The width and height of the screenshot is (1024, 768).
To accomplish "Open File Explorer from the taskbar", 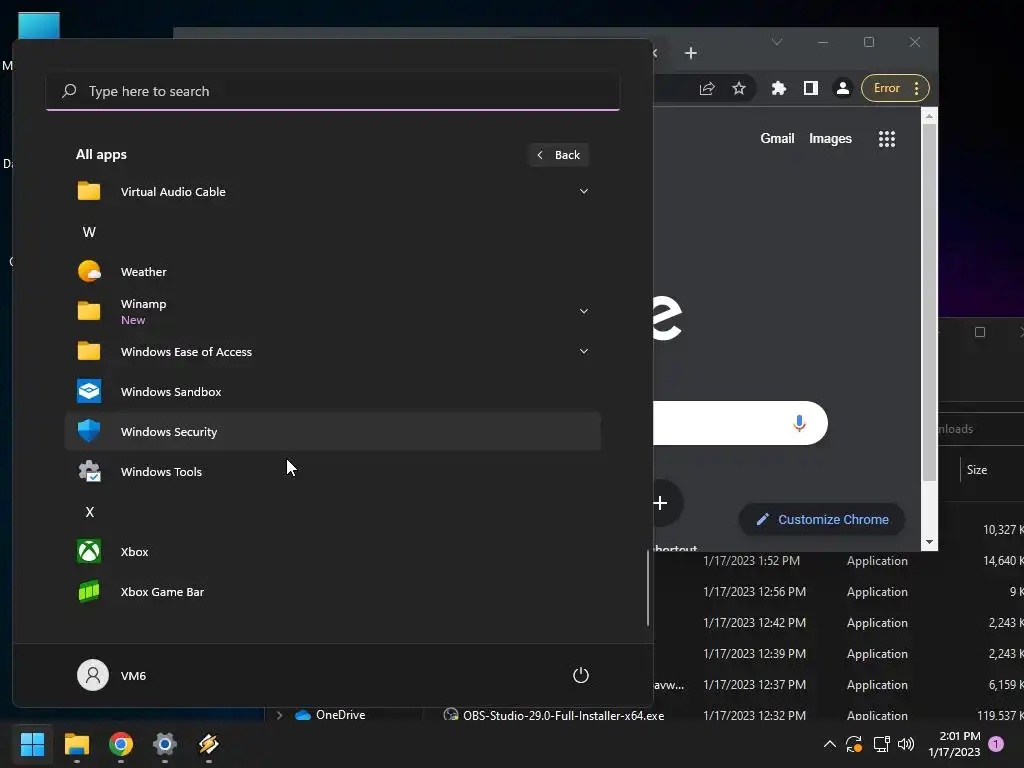I will 76,744.
